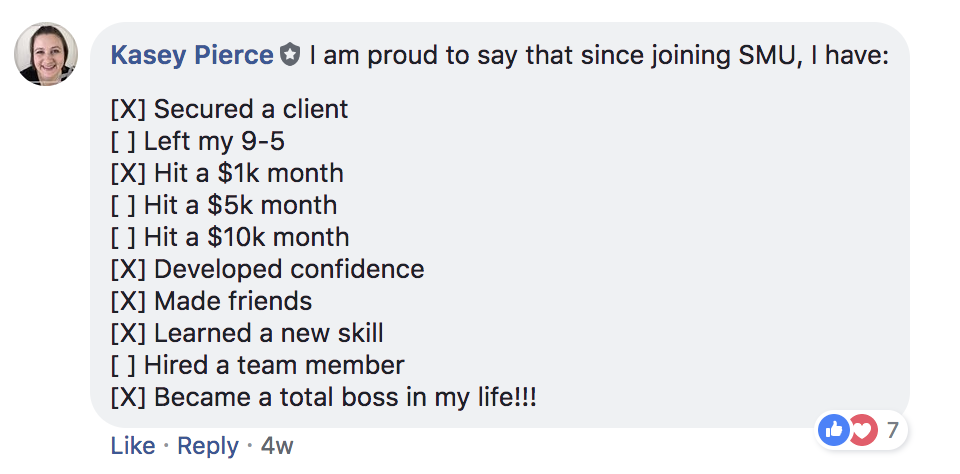
Task: Click the blue thumbs-up reaction icon
Action: (x=833, y=431)
